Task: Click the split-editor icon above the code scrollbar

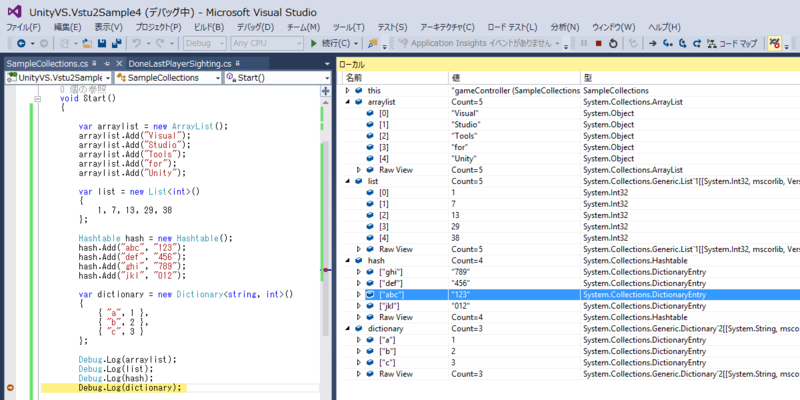Action: [325, 91]
